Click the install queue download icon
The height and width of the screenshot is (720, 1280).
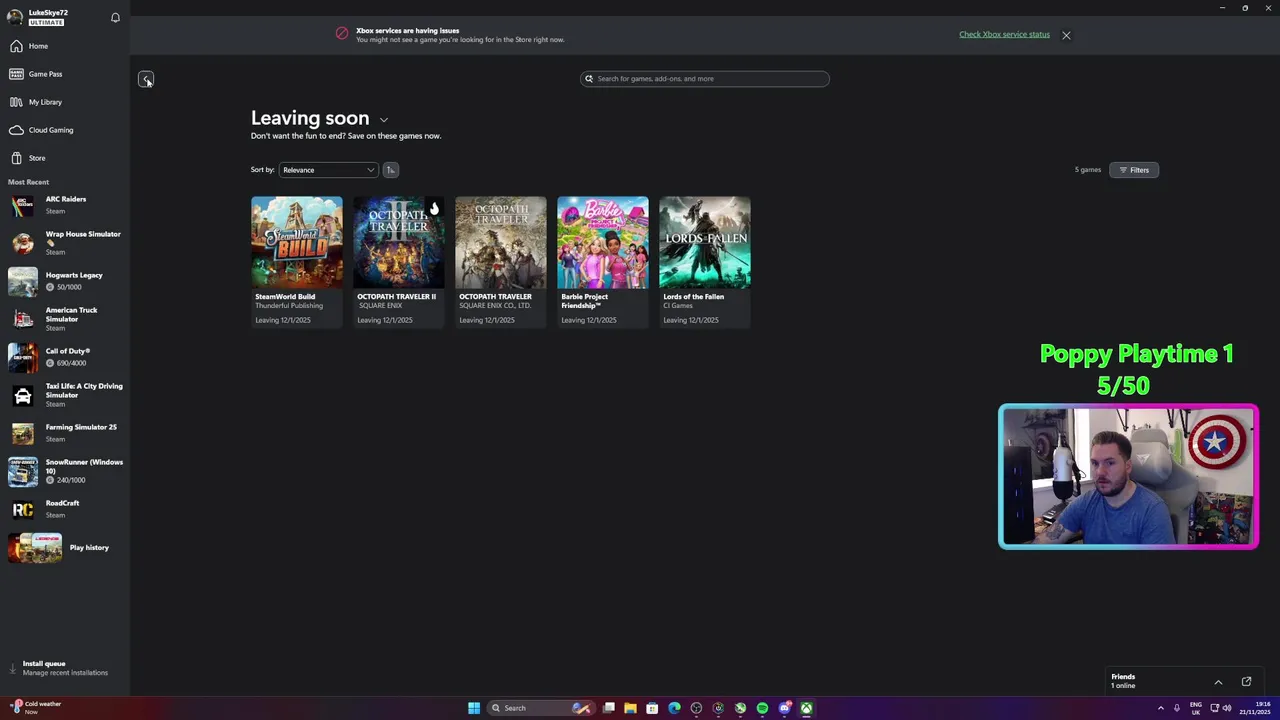[13, 668]
